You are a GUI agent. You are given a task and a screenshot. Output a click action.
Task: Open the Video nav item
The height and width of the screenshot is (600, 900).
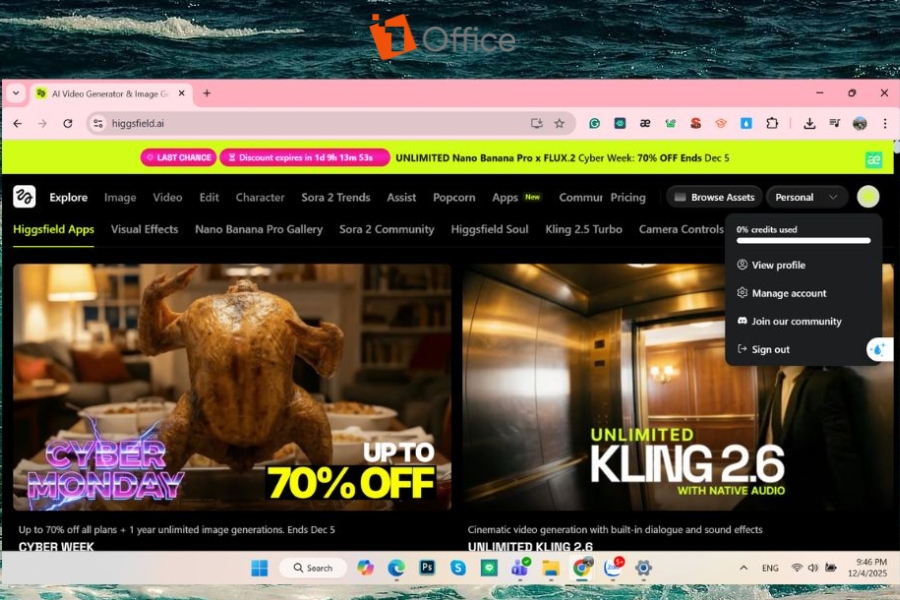(x=168, y=198)
